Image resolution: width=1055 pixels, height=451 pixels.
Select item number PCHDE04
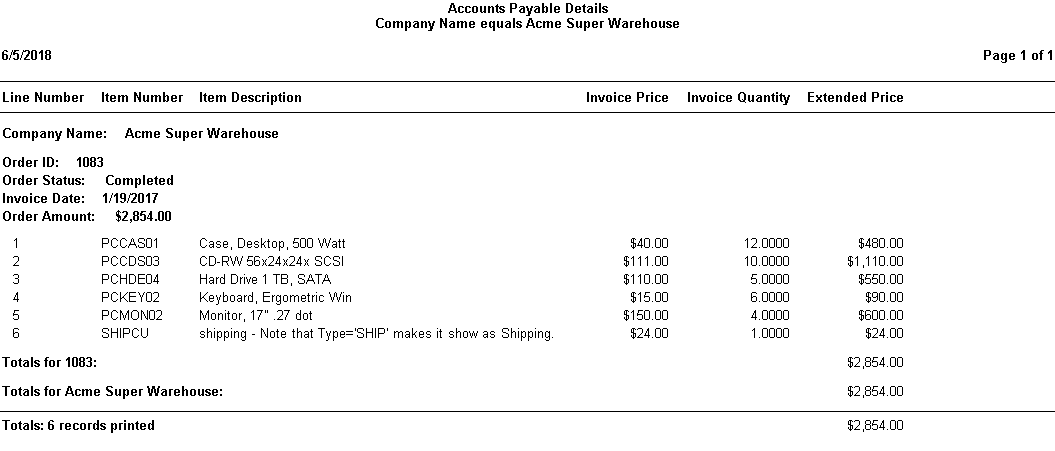tap(130, 280)
